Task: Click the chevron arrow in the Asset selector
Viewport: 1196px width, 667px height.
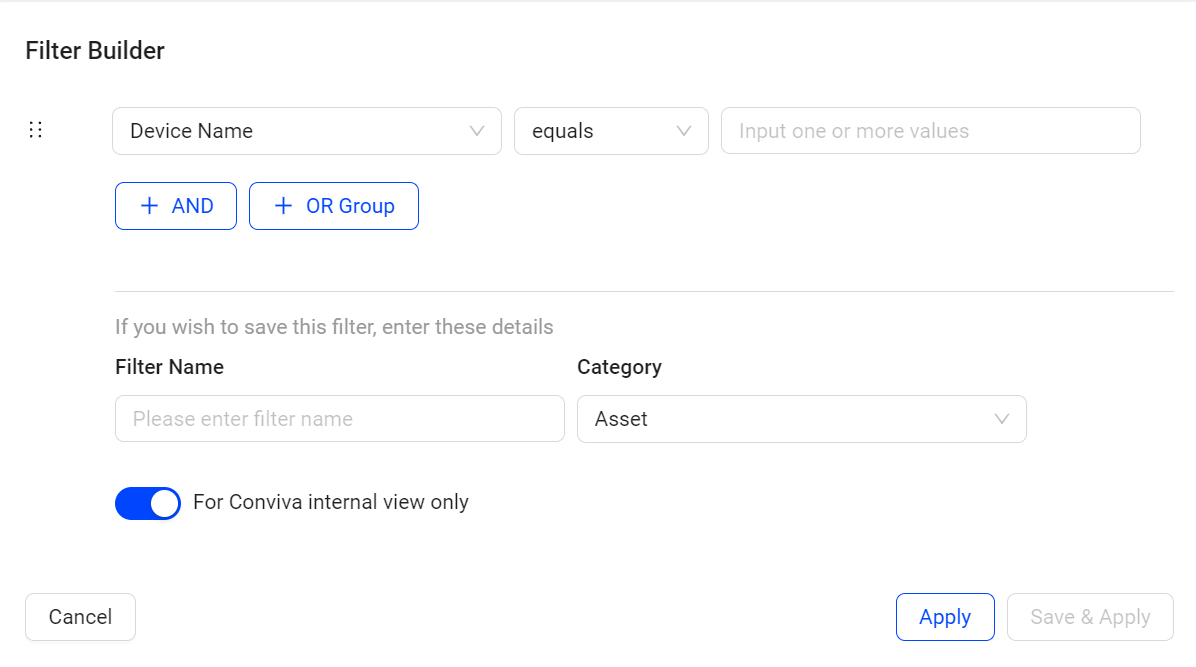Action: point(1002,419)
